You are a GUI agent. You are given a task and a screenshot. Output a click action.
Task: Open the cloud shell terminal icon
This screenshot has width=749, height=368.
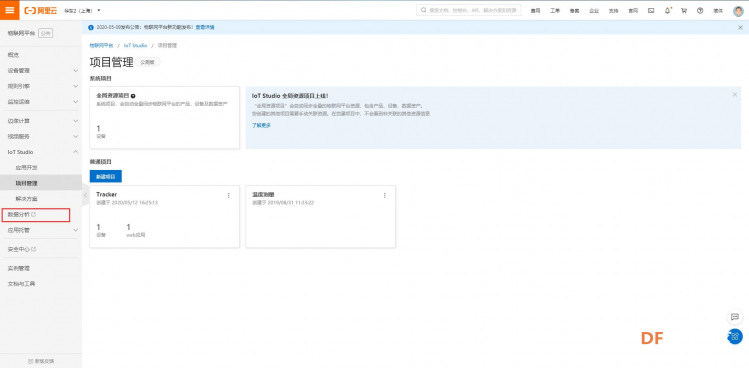click(651, 11)
